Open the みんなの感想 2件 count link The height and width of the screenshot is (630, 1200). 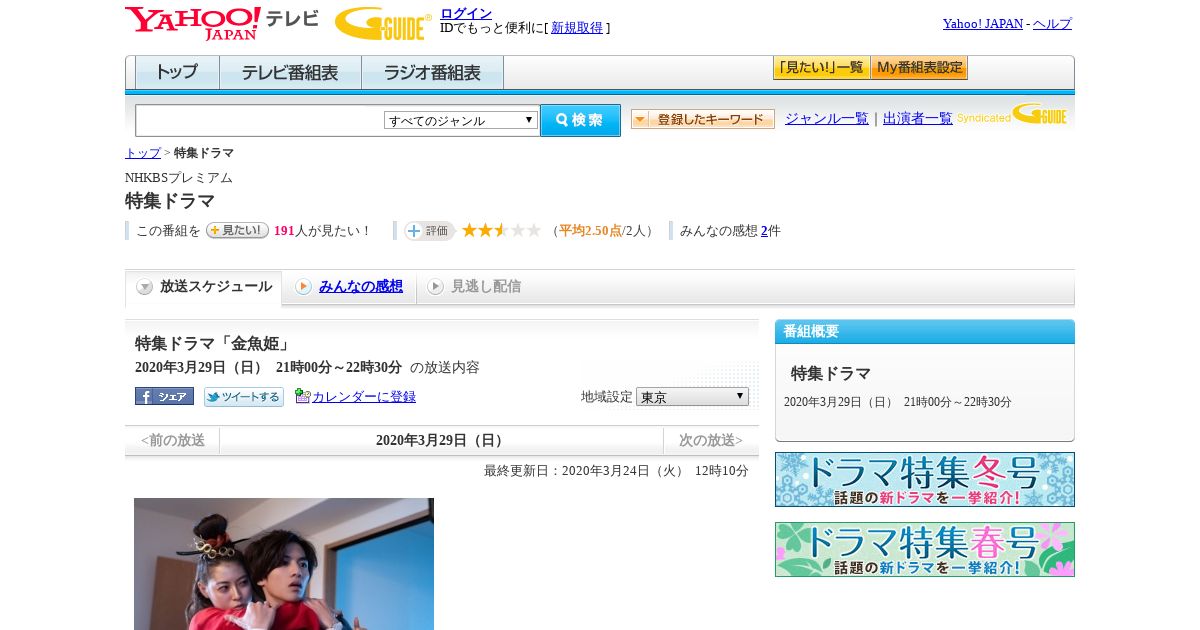click(x=764, y=231)
